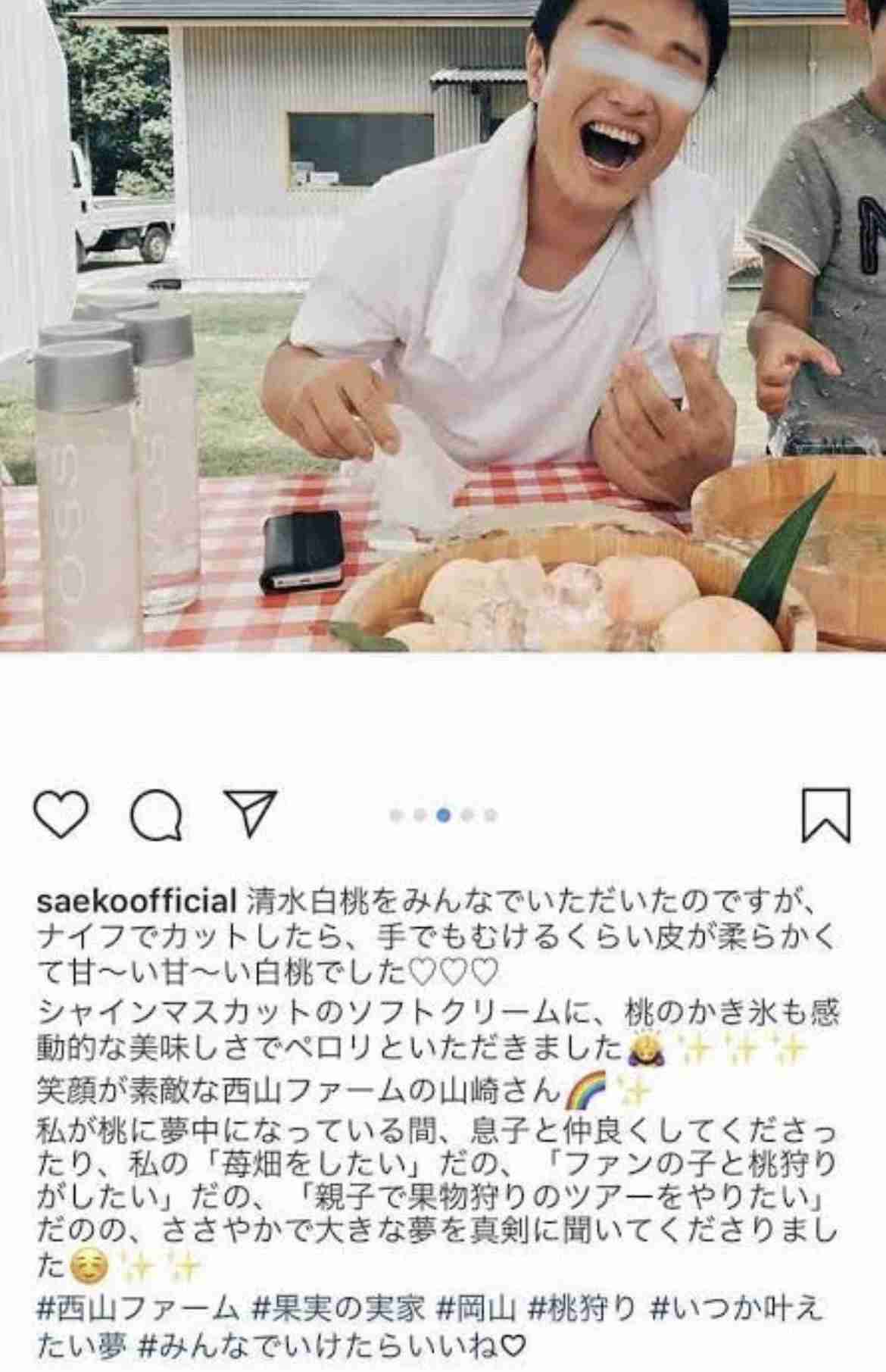Jump to fourth carousel dot
This screenshot has width=886, height=1372.
tap(467, 816)
